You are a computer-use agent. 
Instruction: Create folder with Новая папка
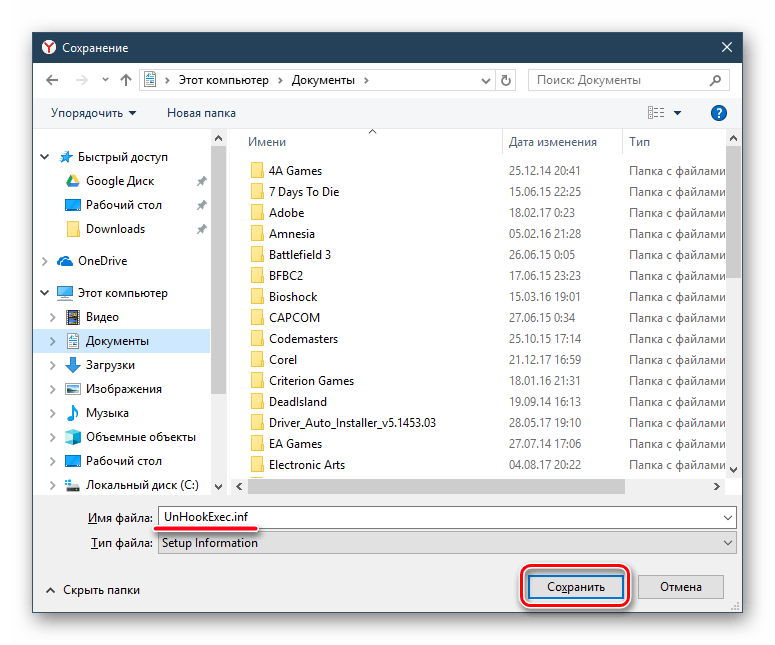pos(201,113)
